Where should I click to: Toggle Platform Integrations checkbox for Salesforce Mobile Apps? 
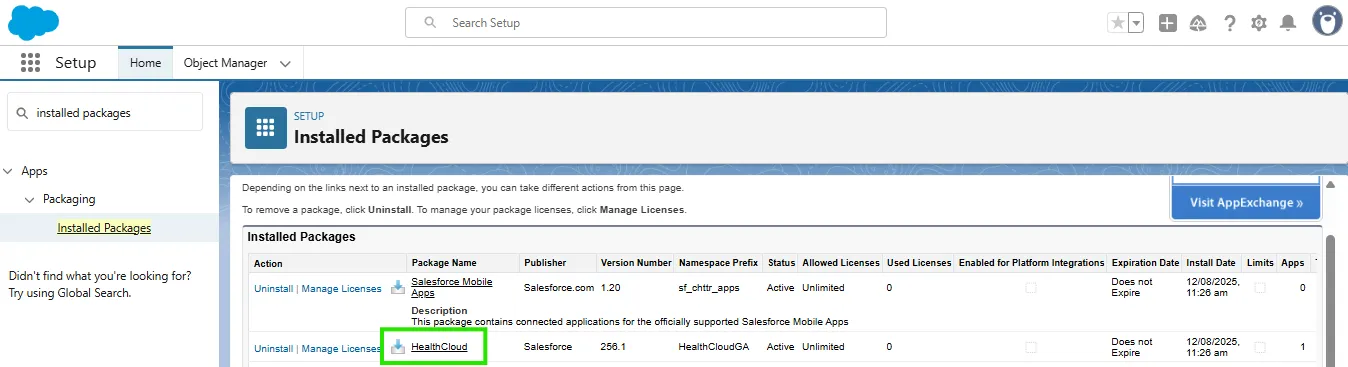click(x=1031, y=288)
